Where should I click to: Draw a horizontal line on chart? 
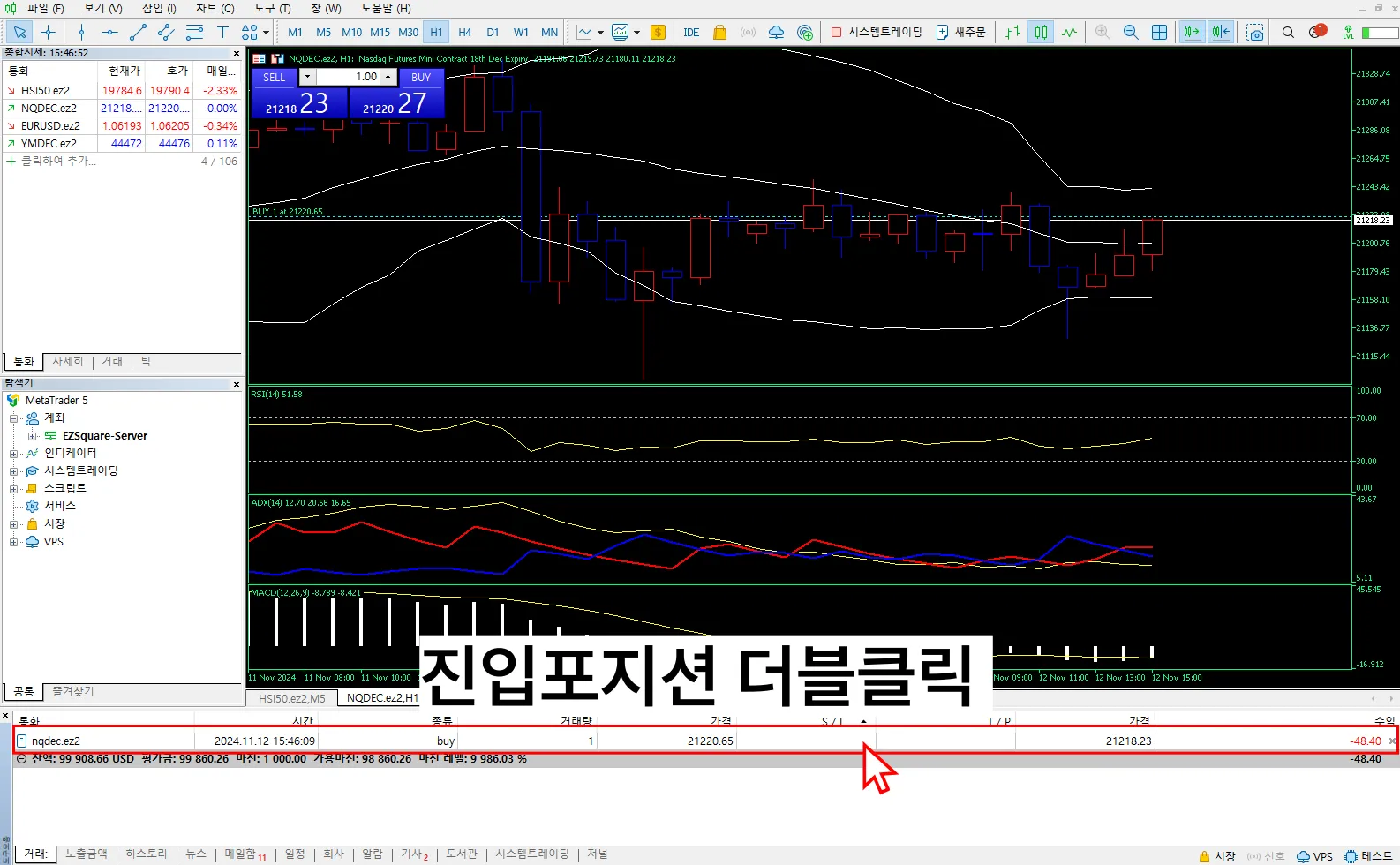[109, 32]
